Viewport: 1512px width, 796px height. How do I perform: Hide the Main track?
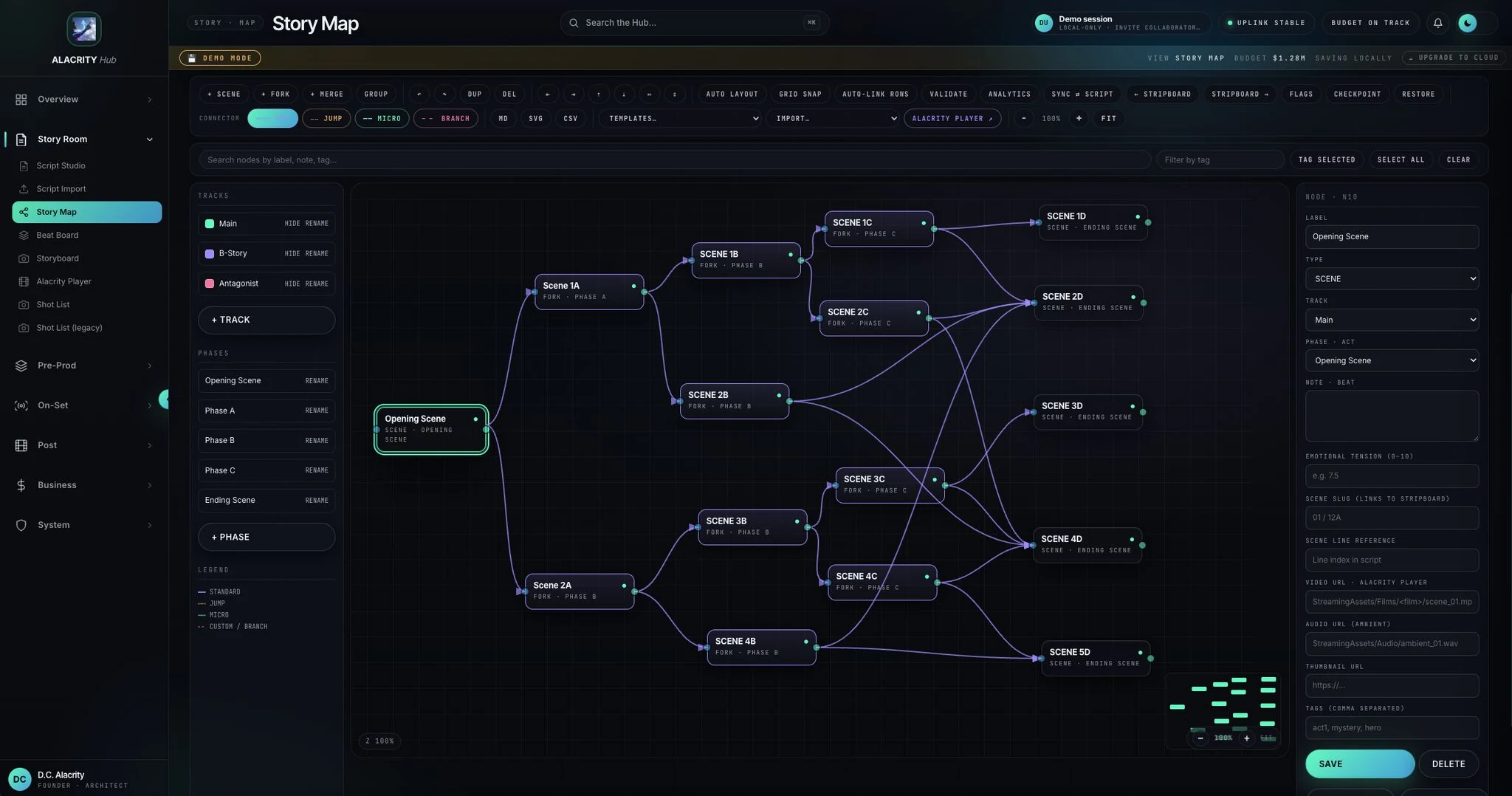[x=292, y=224]
